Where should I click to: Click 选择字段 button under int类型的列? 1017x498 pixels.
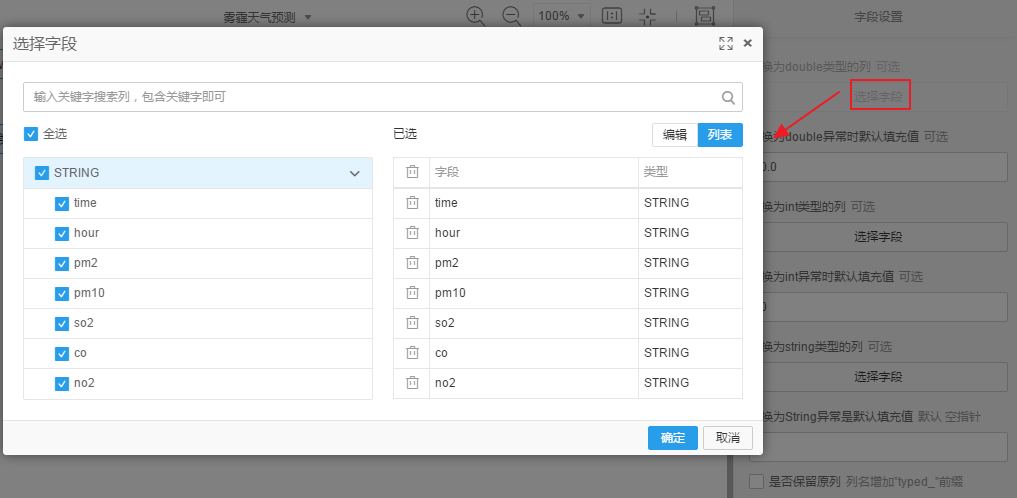tap(878, 237)
